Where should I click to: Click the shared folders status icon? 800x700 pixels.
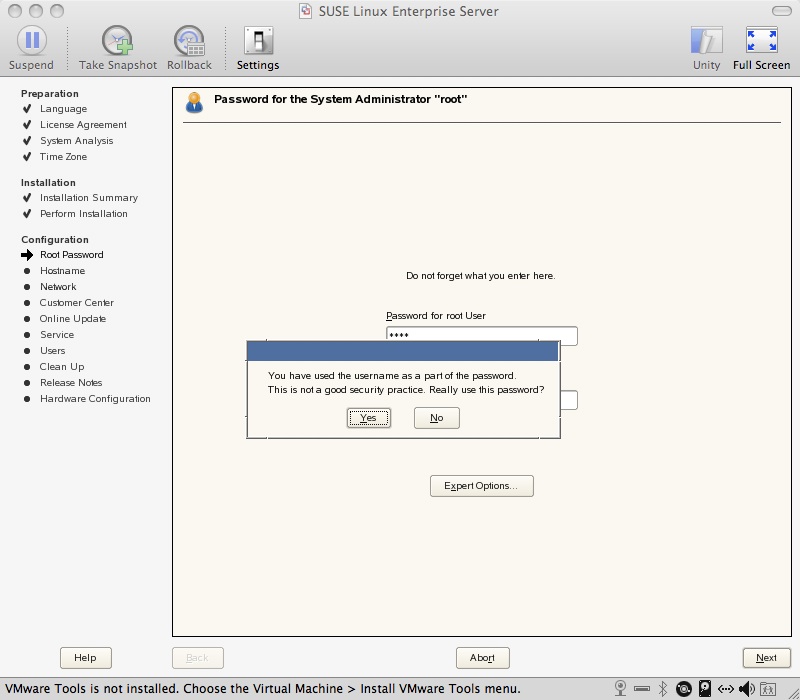768,689
